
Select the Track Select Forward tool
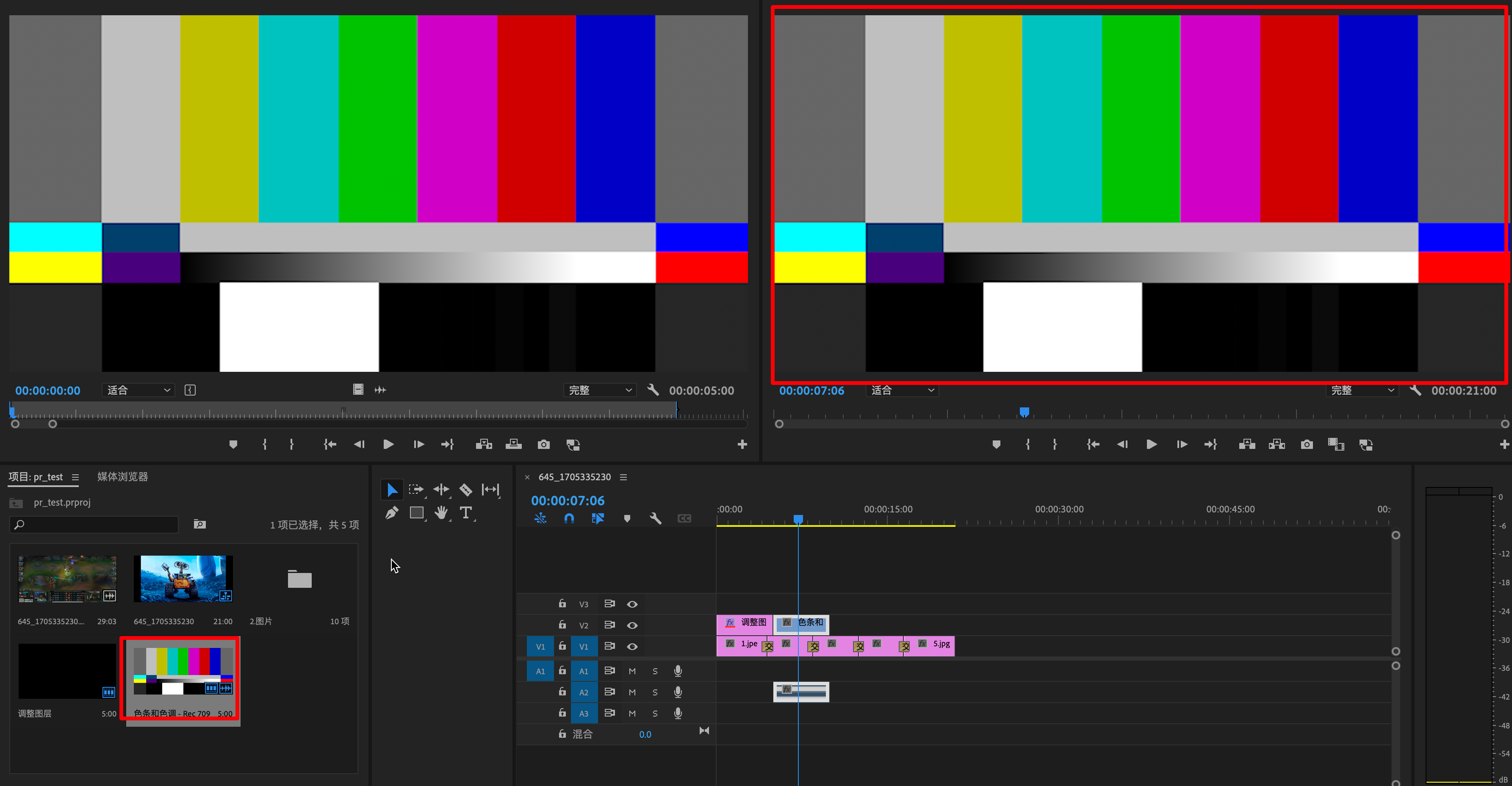coord(416,490)
